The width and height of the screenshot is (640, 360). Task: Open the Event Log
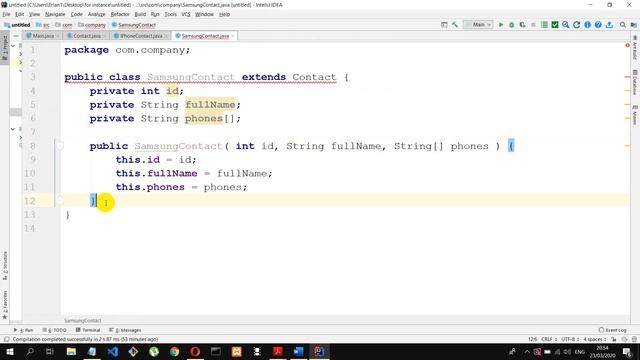613,330
